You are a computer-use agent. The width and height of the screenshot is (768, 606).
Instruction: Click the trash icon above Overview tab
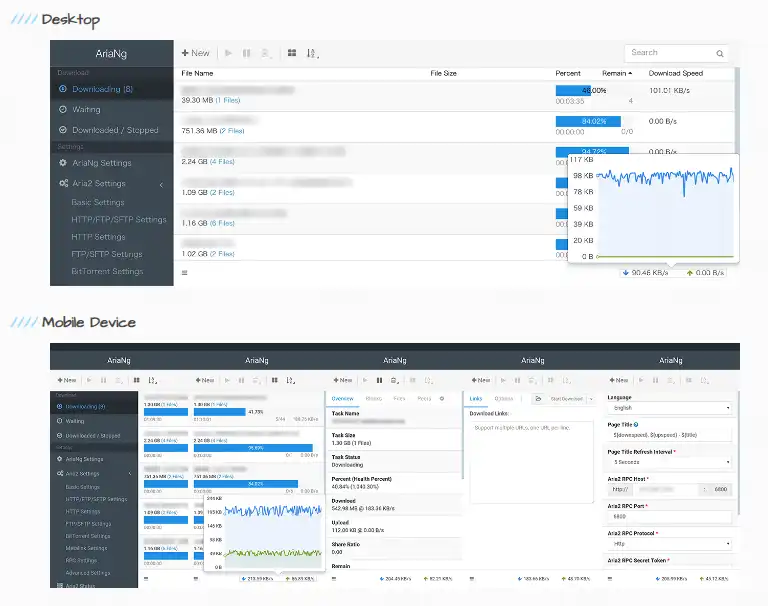394,380
